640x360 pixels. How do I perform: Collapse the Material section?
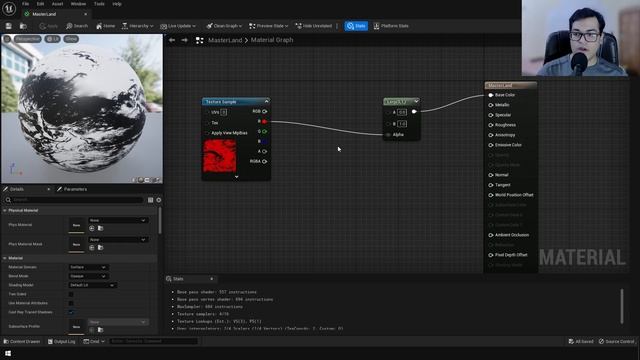point(5,258)
